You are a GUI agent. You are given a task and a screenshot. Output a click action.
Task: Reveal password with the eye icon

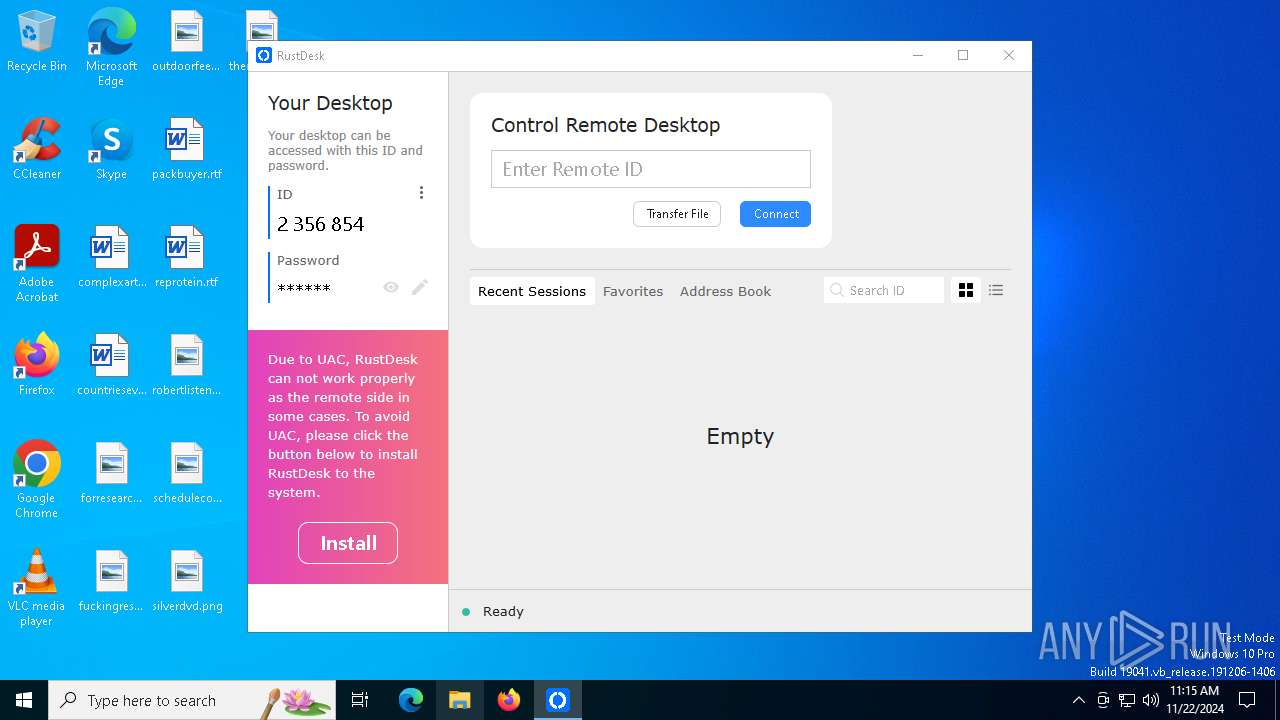pos(391,287)
